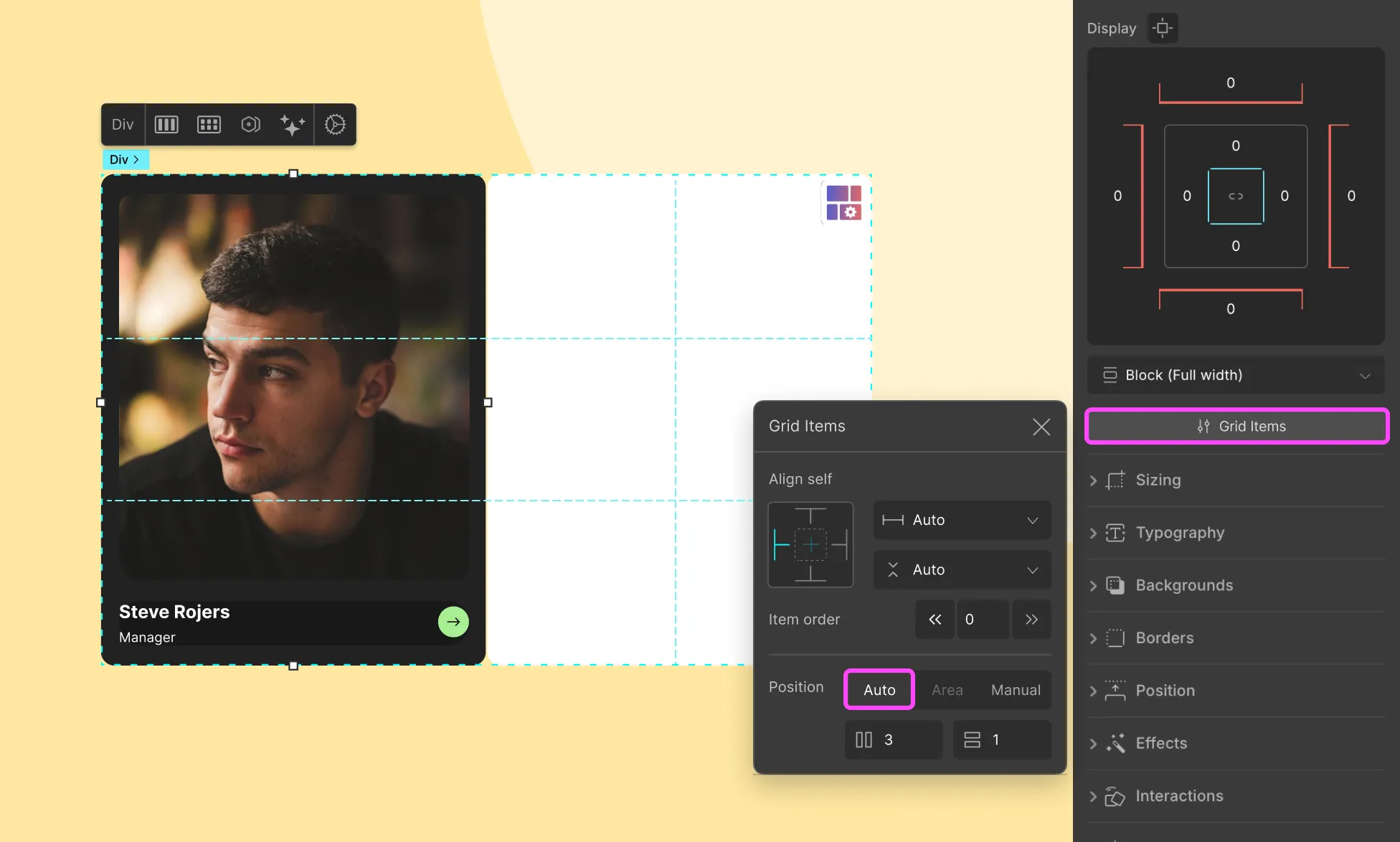Click the left margin value 0
Image resolution: width=1400 pixels, height=842 pixels.
pyautogui.click(x=1117, y=196)
